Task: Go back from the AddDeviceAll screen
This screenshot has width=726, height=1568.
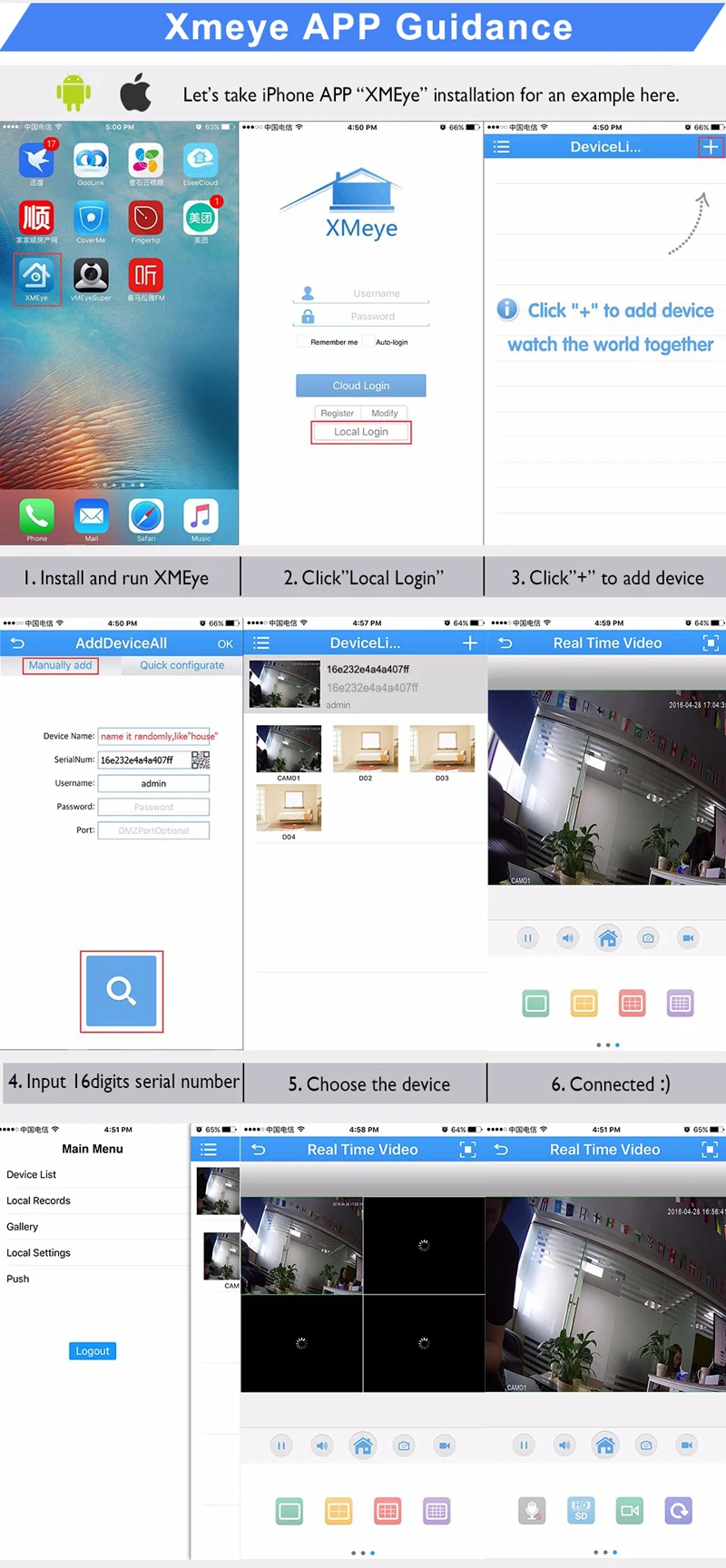Action: click(16, 643)
